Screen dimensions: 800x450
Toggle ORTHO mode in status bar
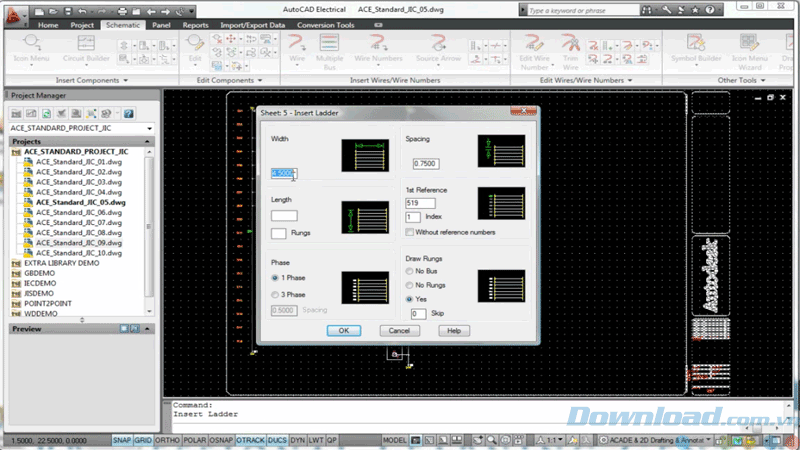click(167, 440)
